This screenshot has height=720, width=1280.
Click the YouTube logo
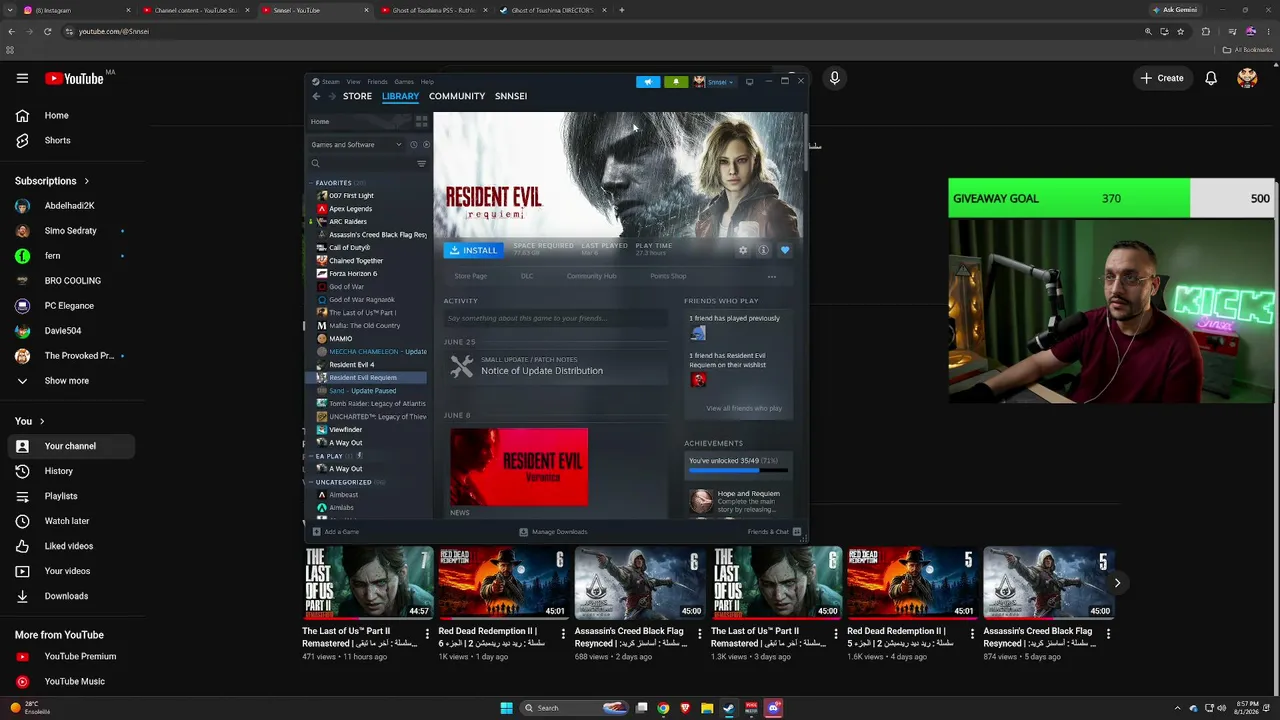tap(74, 78)
